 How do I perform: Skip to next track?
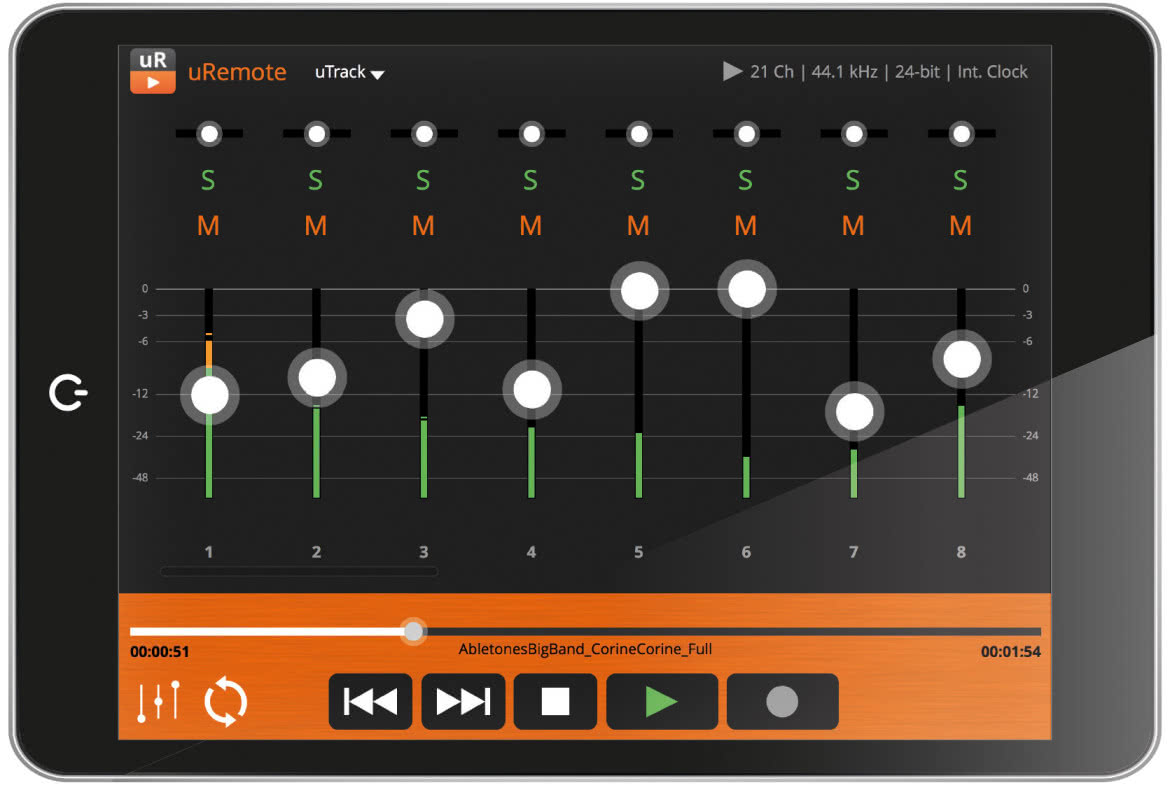point(463,701)
